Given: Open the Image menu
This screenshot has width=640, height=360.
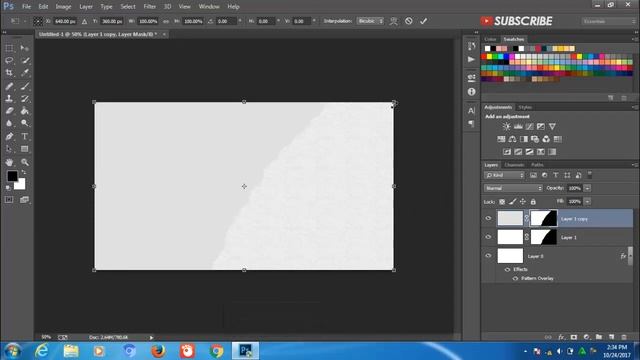Looking at the screenshot, I should tap(63, 7).
